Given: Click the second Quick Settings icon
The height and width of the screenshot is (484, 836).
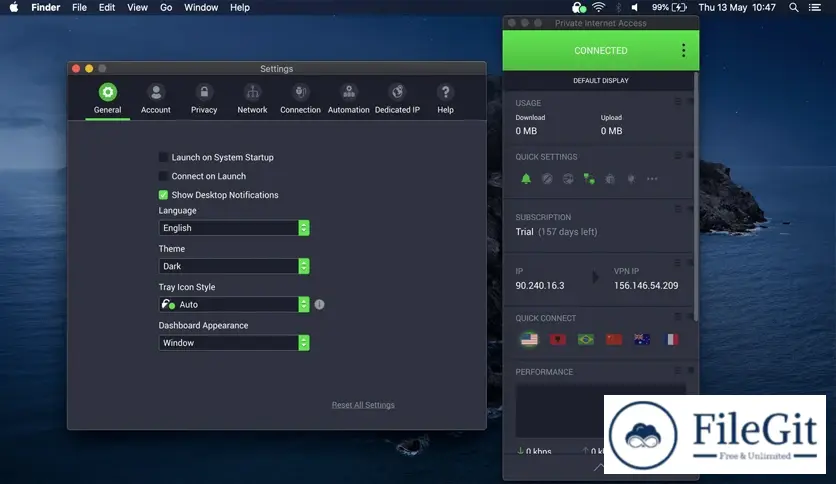Looking at the screenshot, I should [547, 179].
